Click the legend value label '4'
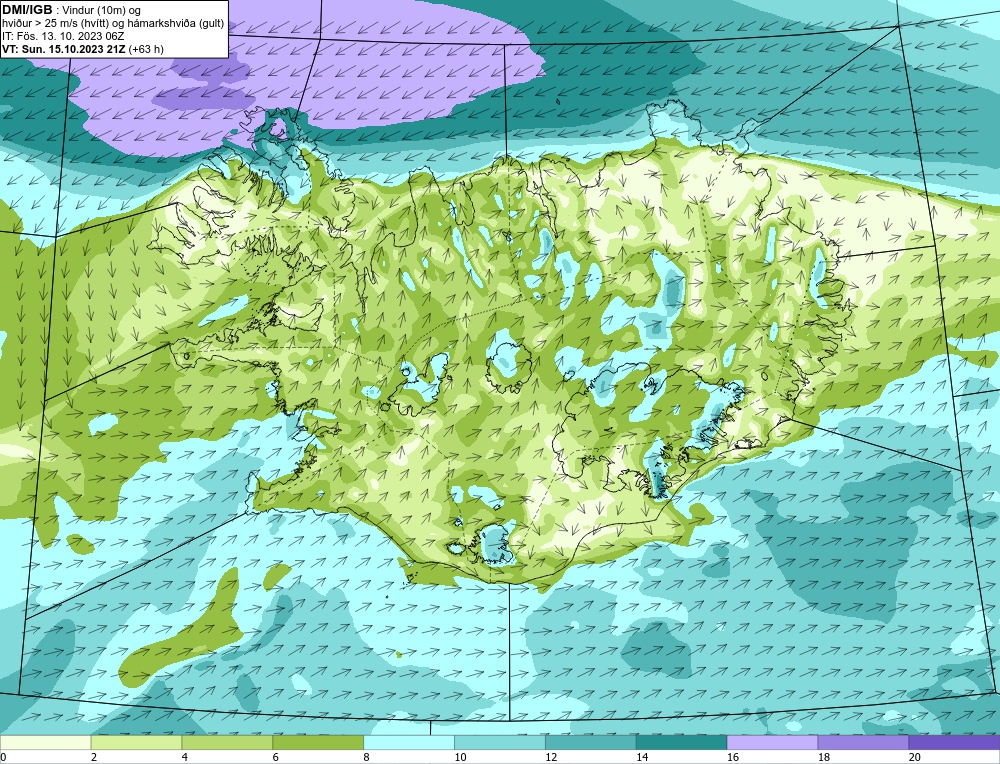This screenshot has height=764, width=1000. click(185, 757)
